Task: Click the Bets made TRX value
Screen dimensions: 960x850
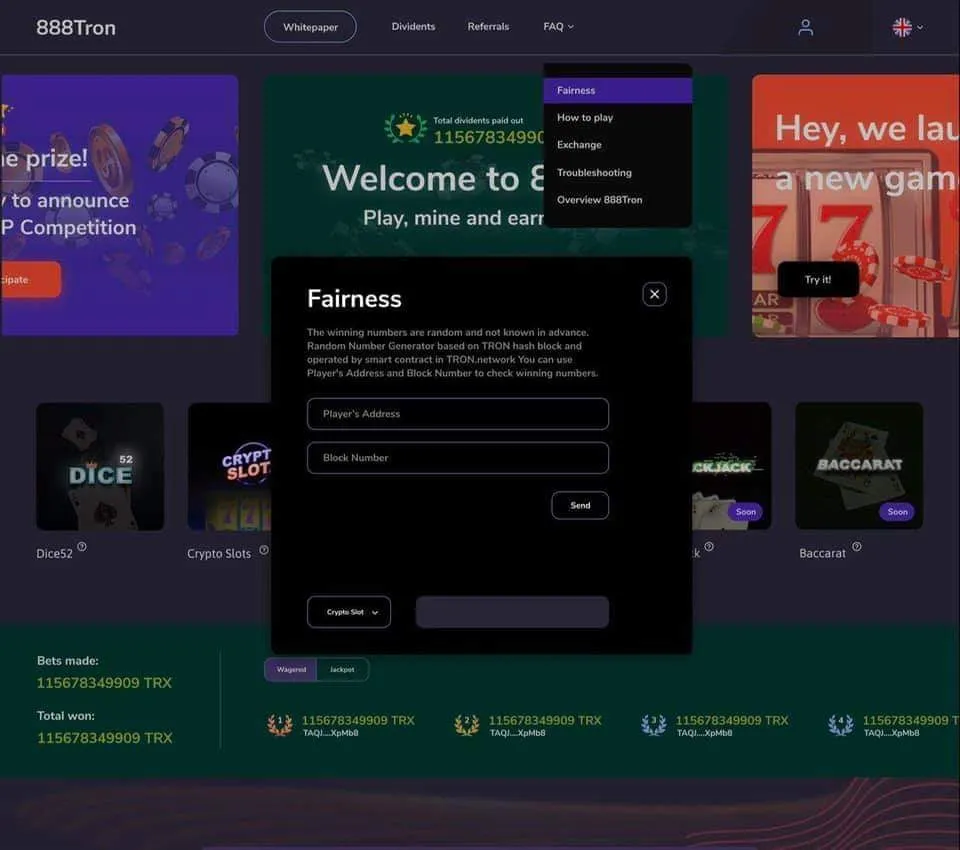Action: tap(104, 683)
